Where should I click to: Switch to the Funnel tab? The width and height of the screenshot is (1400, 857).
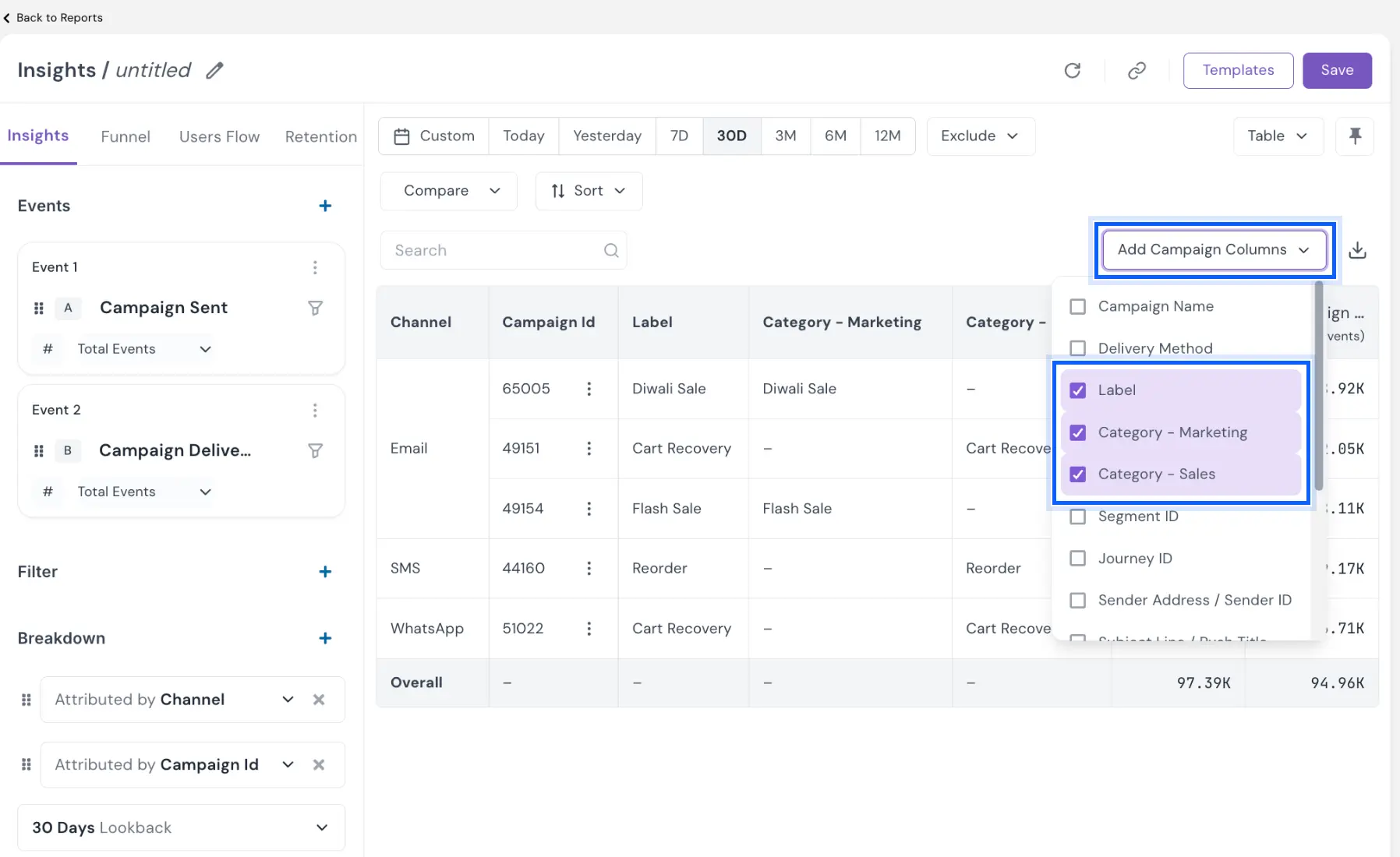126,136
